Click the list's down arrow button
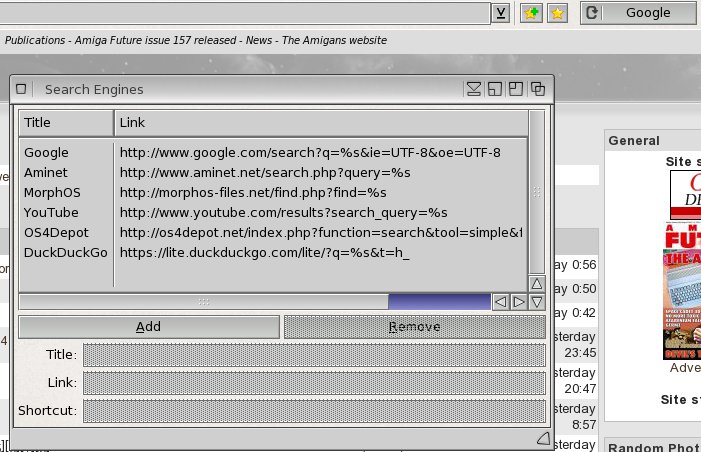701x452 pixels. pyautogui.click(x=537, y=302)
